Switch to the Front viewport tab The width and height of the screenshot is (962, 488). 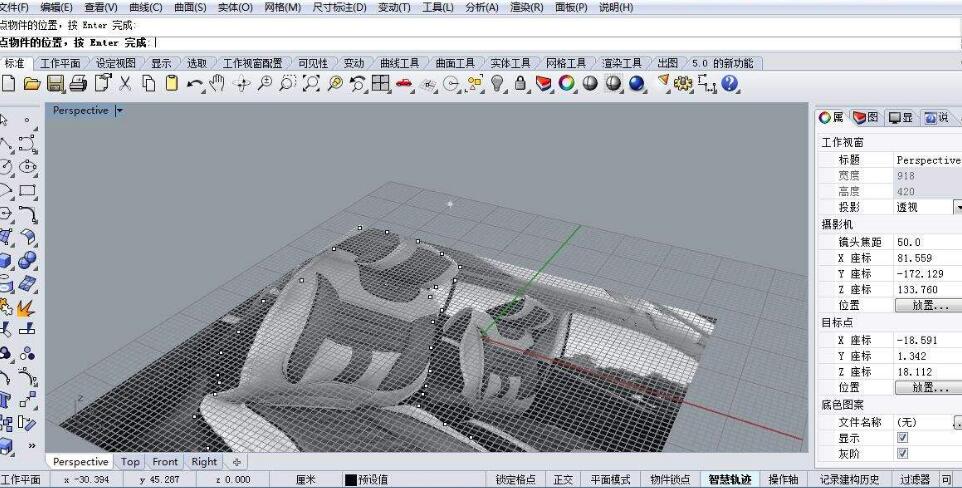click(x=165, y=462)
